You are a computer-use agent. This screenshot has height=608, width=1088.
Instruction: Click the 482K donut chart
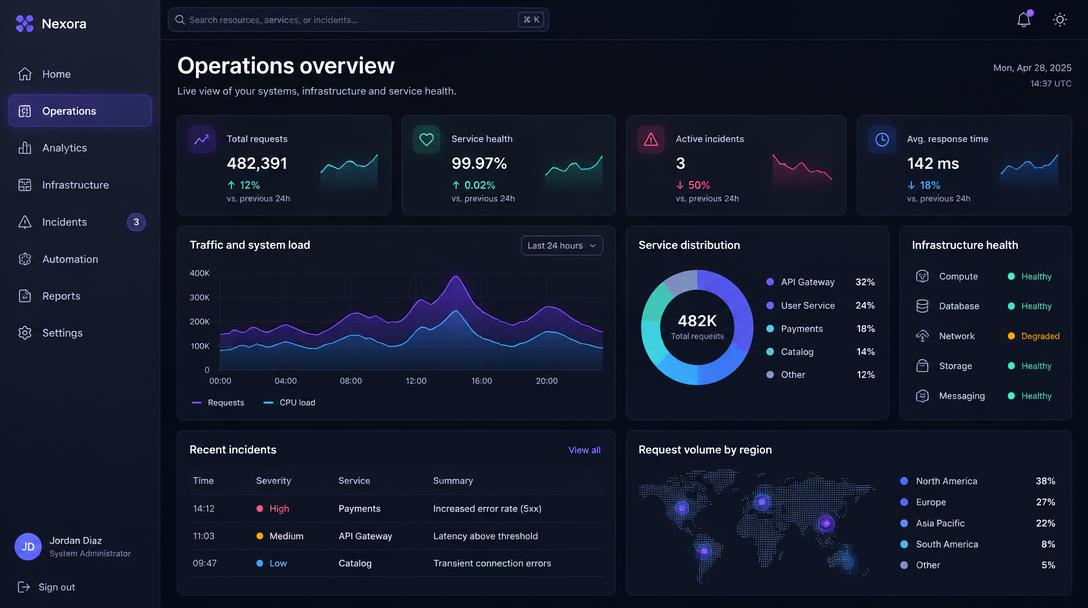point(697,327)
